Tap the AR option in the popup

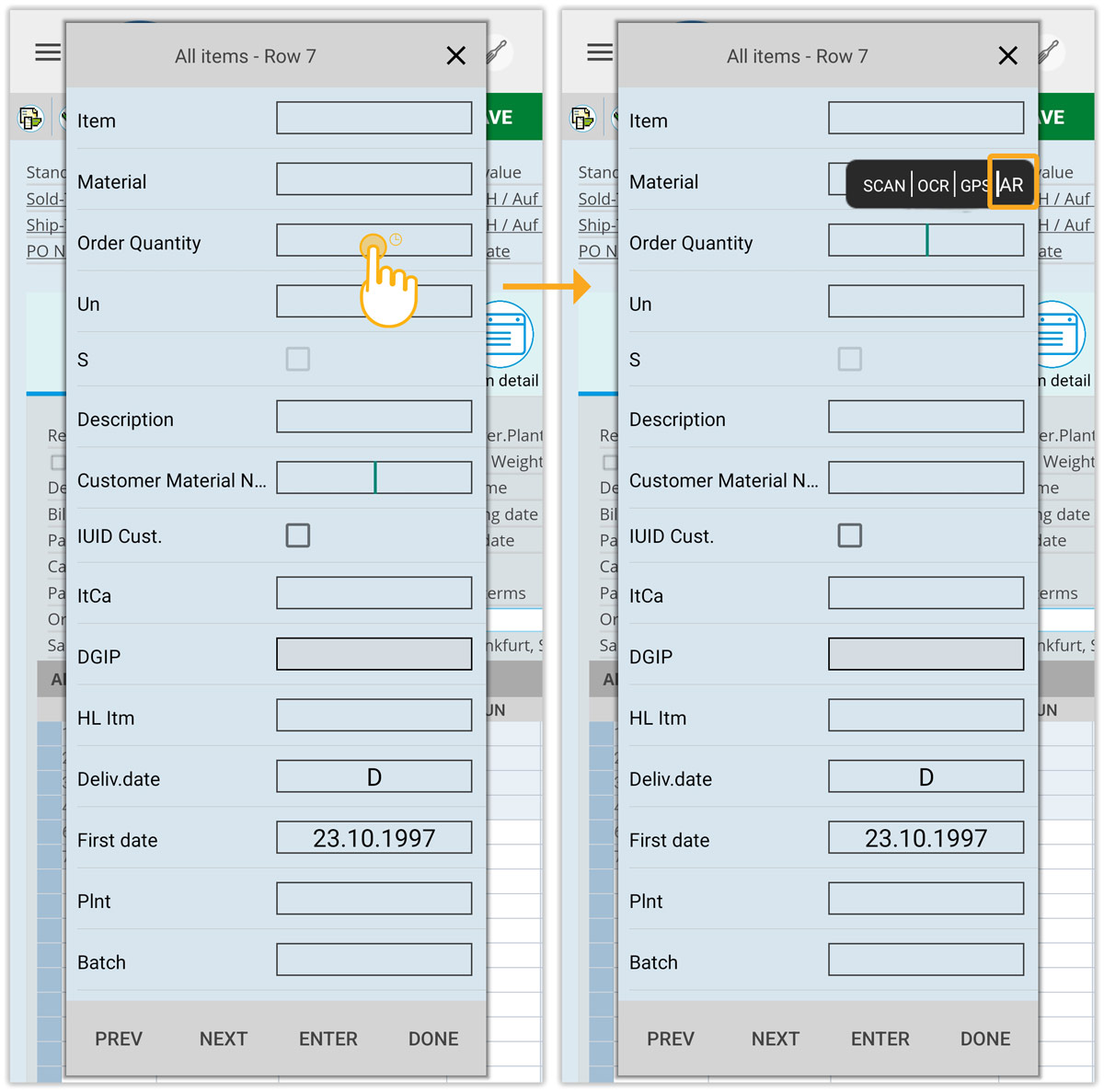[x=1012, y=185]
